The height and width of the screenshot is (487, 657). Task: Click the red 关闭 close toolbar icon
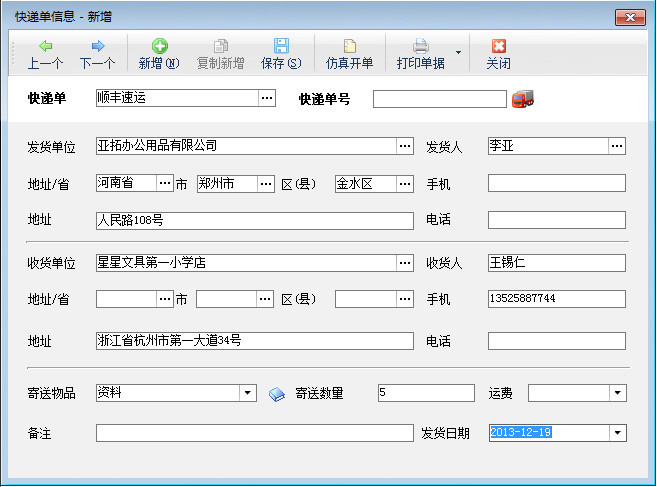tap(498, 46)
